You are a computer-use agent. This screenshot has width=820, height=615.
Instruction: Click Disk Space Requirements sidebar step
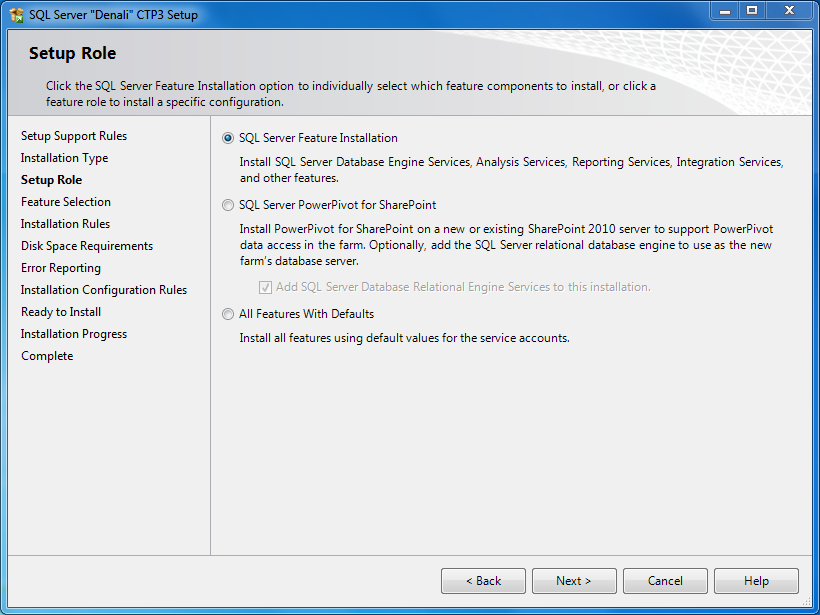tap(87, 246)
